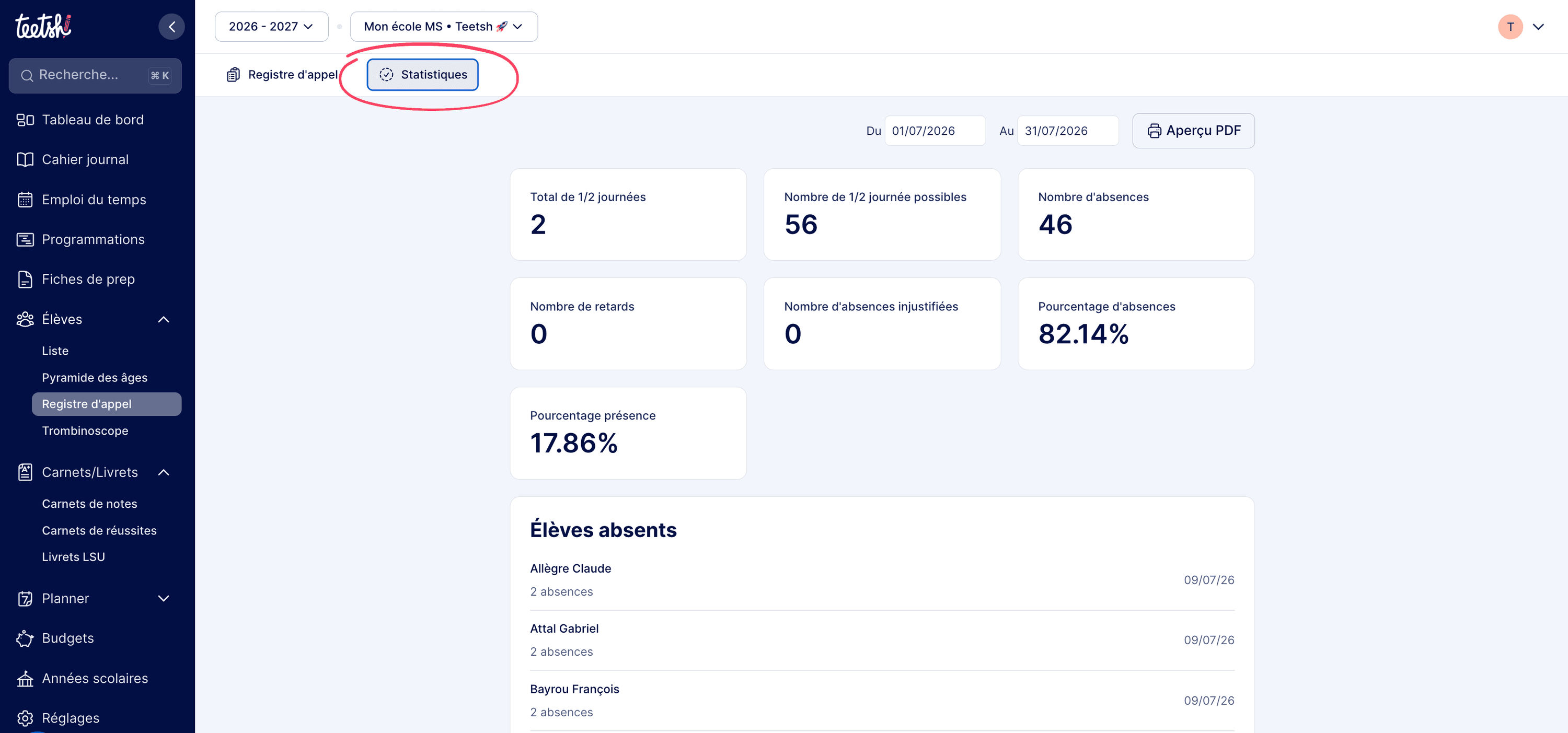Click the Cahier journal book icon
Viewport: 1568px width, 733px height.
[25, 159]
